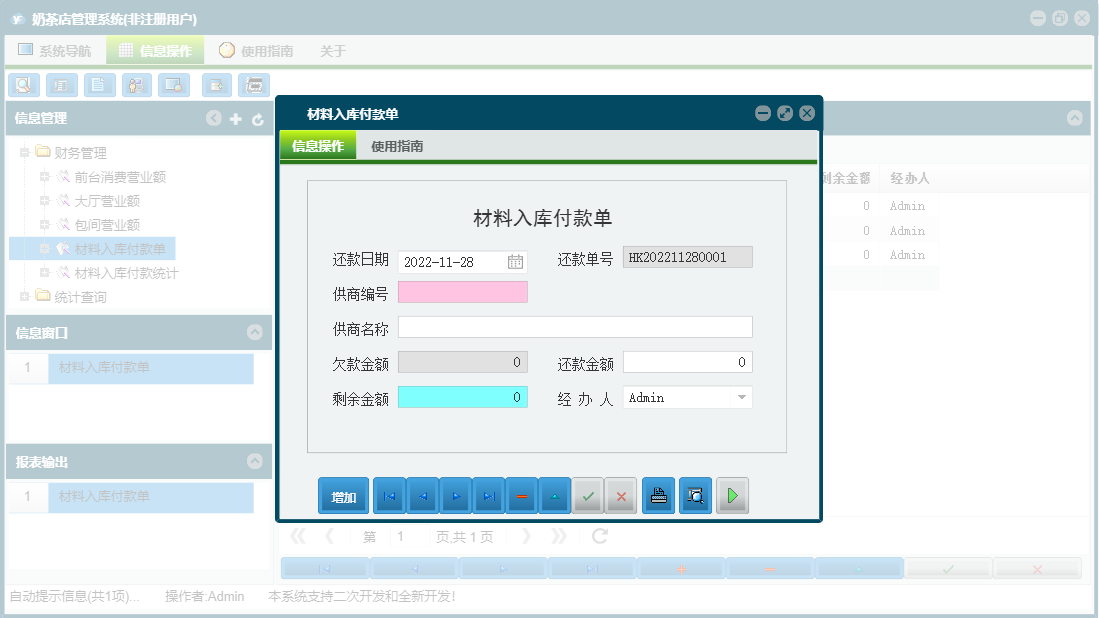Click the green run/execute icon

pos(732,495)
